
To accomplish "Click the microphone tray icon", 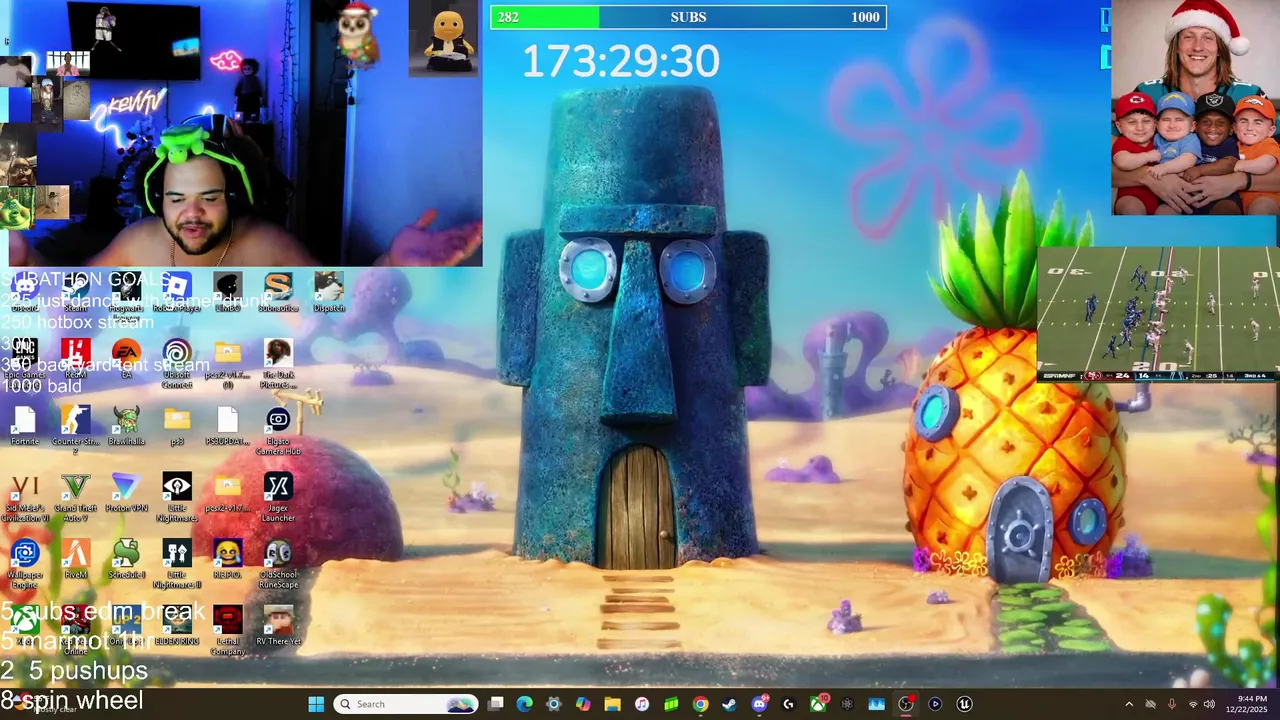I will [x=1172, y=704].
